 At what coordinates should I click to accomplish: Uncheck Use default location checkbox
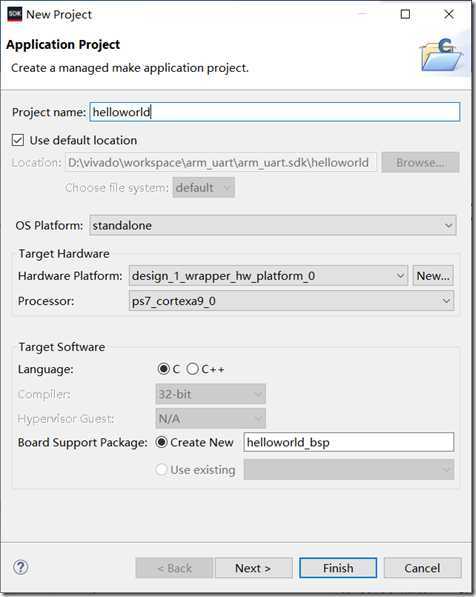pos(18,140)
